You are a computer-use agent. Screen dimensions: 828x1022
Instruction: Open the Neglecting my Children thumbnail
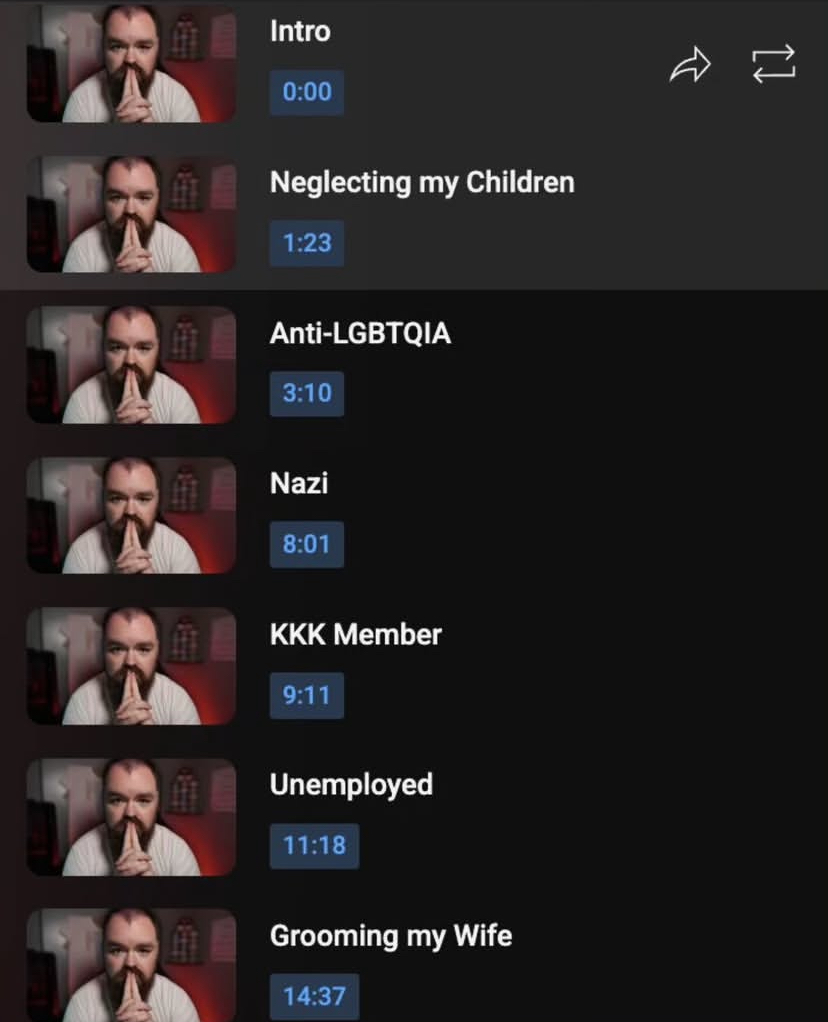[131, 214]
